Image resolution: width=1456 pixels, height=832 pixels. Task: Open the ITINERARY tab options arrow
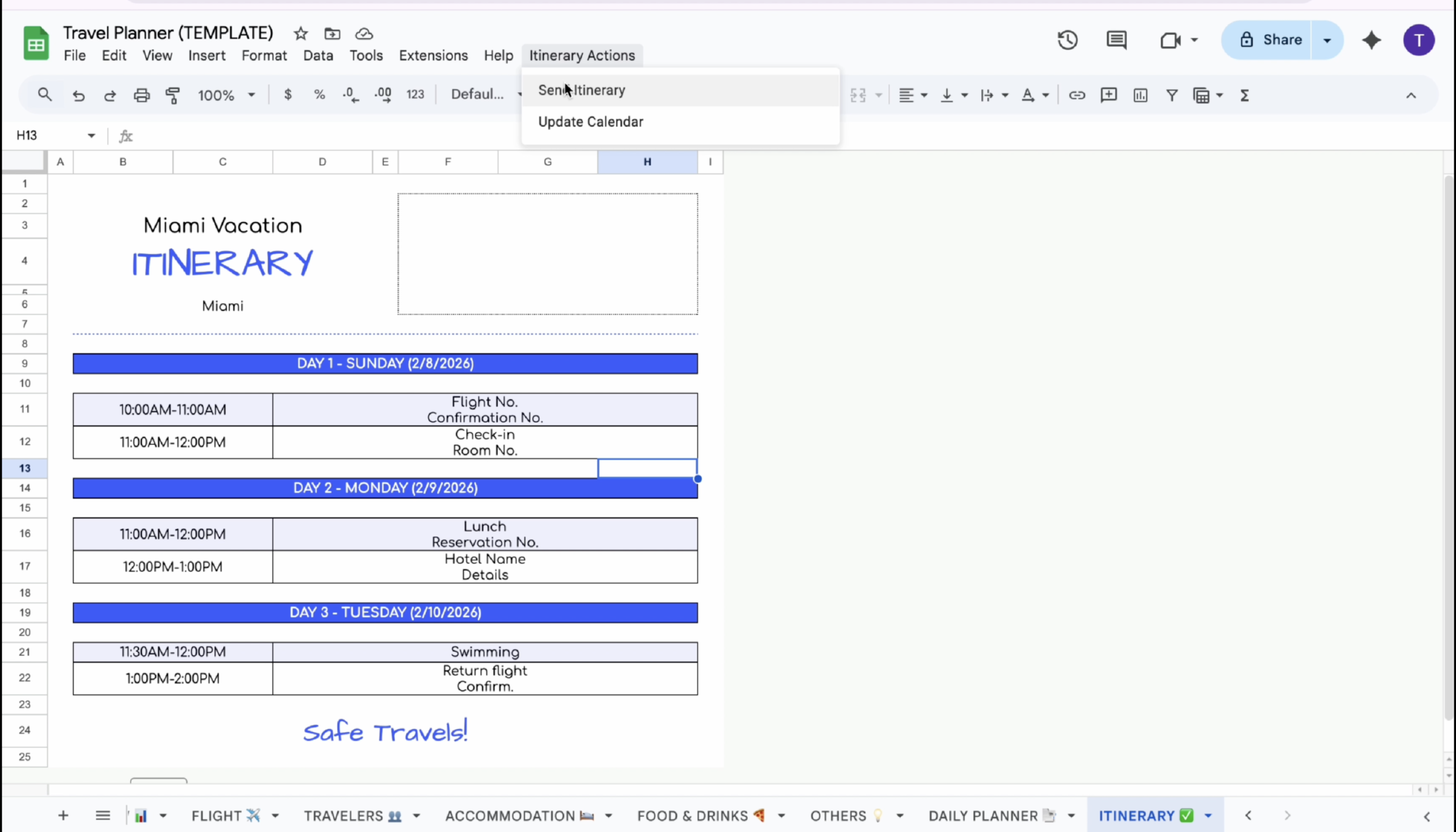pos(1208,816)
